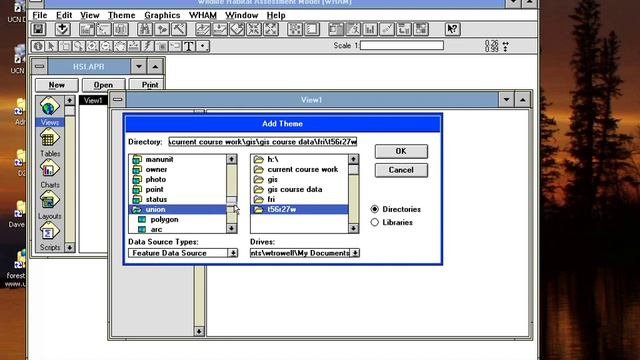Click Cancel in Add Theme dialog

tap(401, 170)
